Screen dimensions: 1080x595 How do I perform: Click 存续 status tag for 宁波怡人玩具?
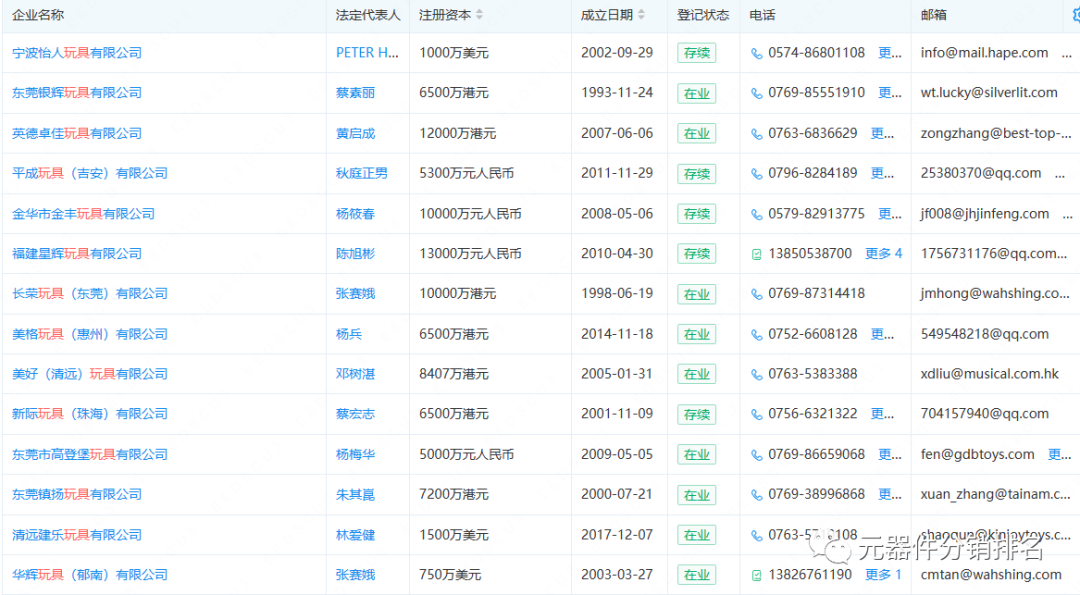pos(696,53)
